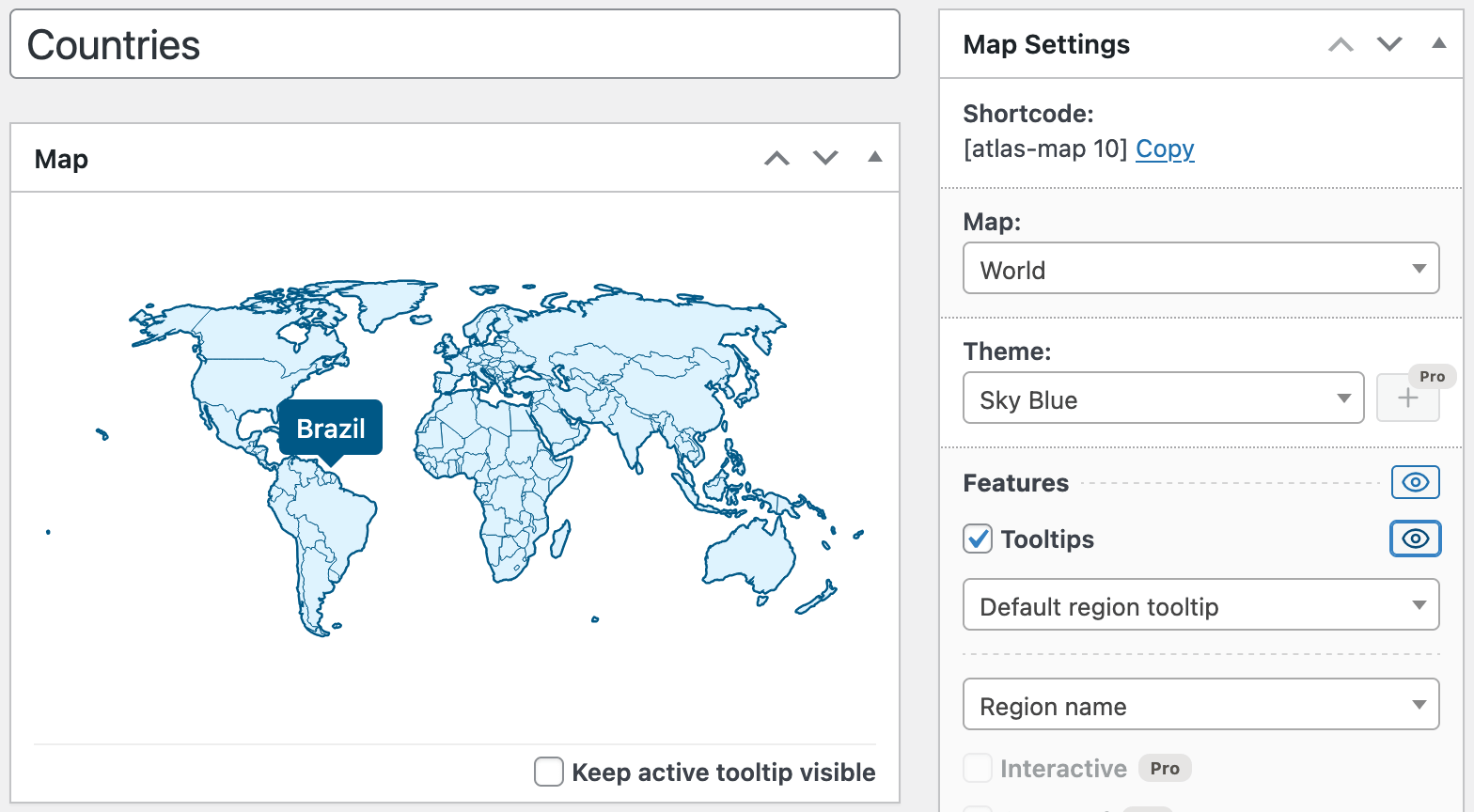Viewport: 1474px width, 812px height.
Task: Toggle the Tooltips preview eye icon
Action: (x=1415, y=539)
